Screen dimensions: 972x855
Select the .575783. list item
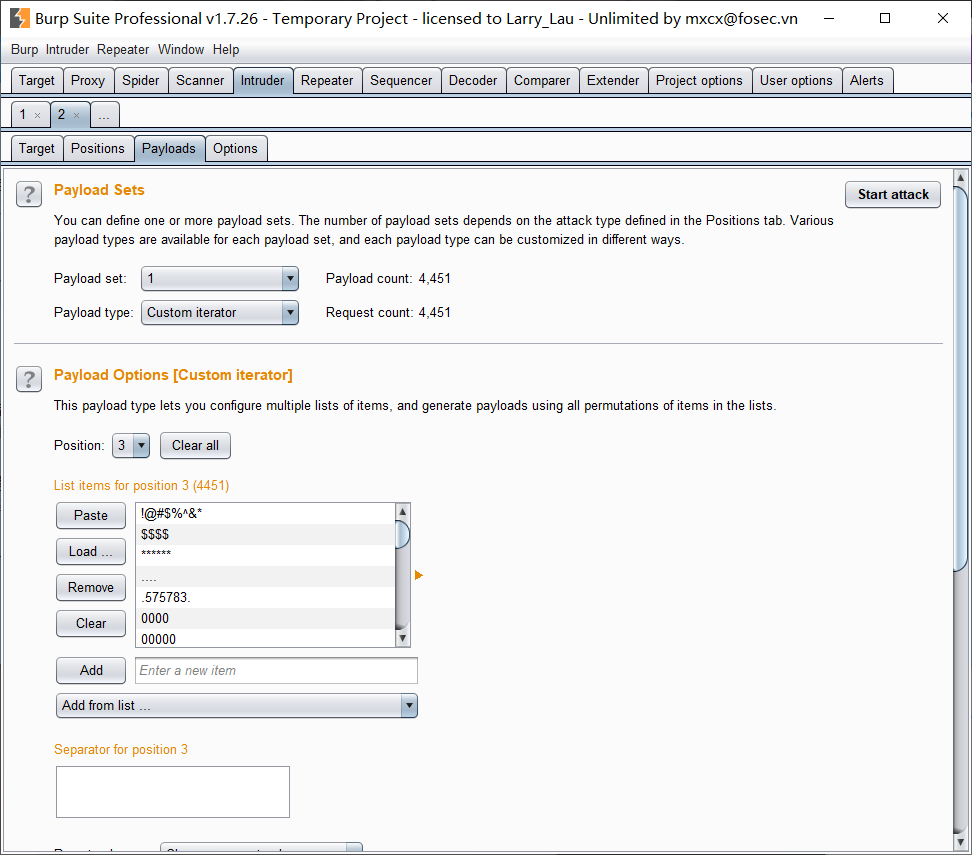(x=265, y=598)
